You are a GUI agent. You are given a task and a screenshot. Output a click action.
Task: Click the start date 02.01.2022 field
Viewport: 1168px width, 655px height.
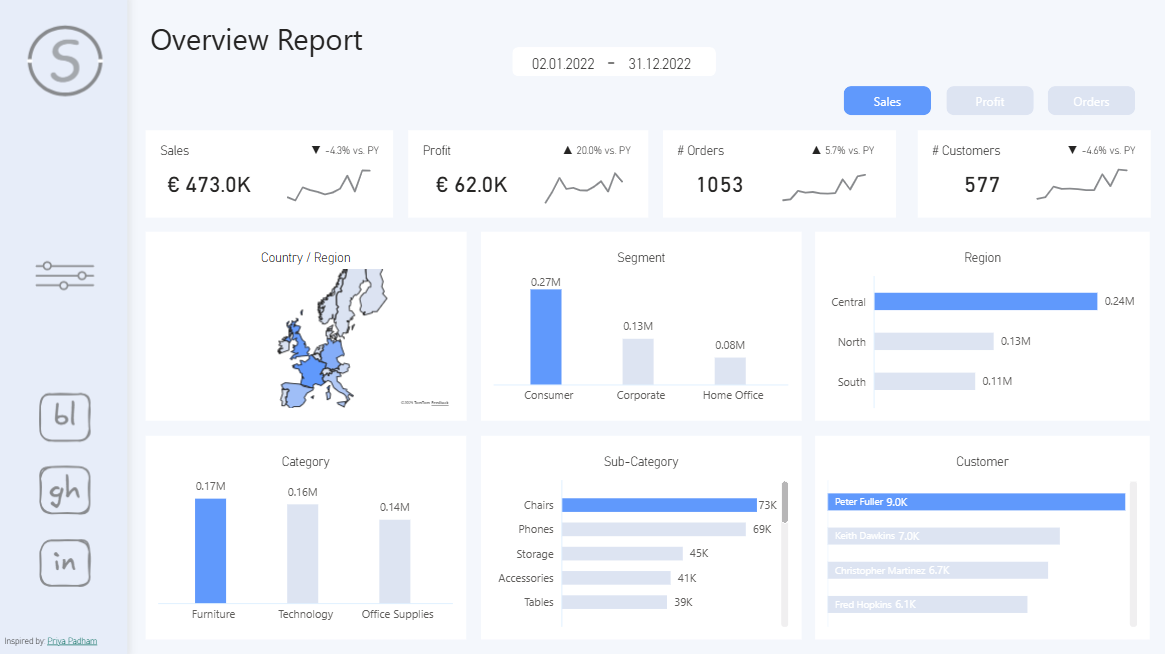(x=563, y=64)
